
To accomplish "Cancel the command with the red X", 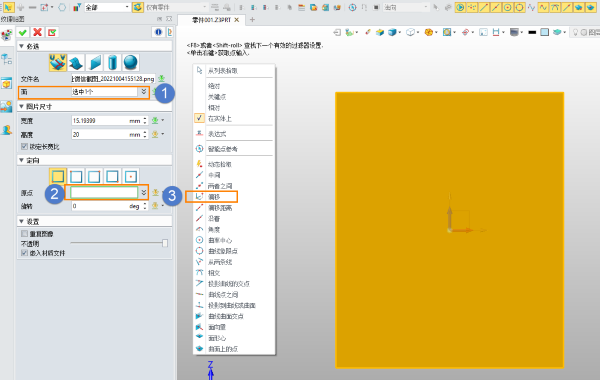I will [37, 33].
